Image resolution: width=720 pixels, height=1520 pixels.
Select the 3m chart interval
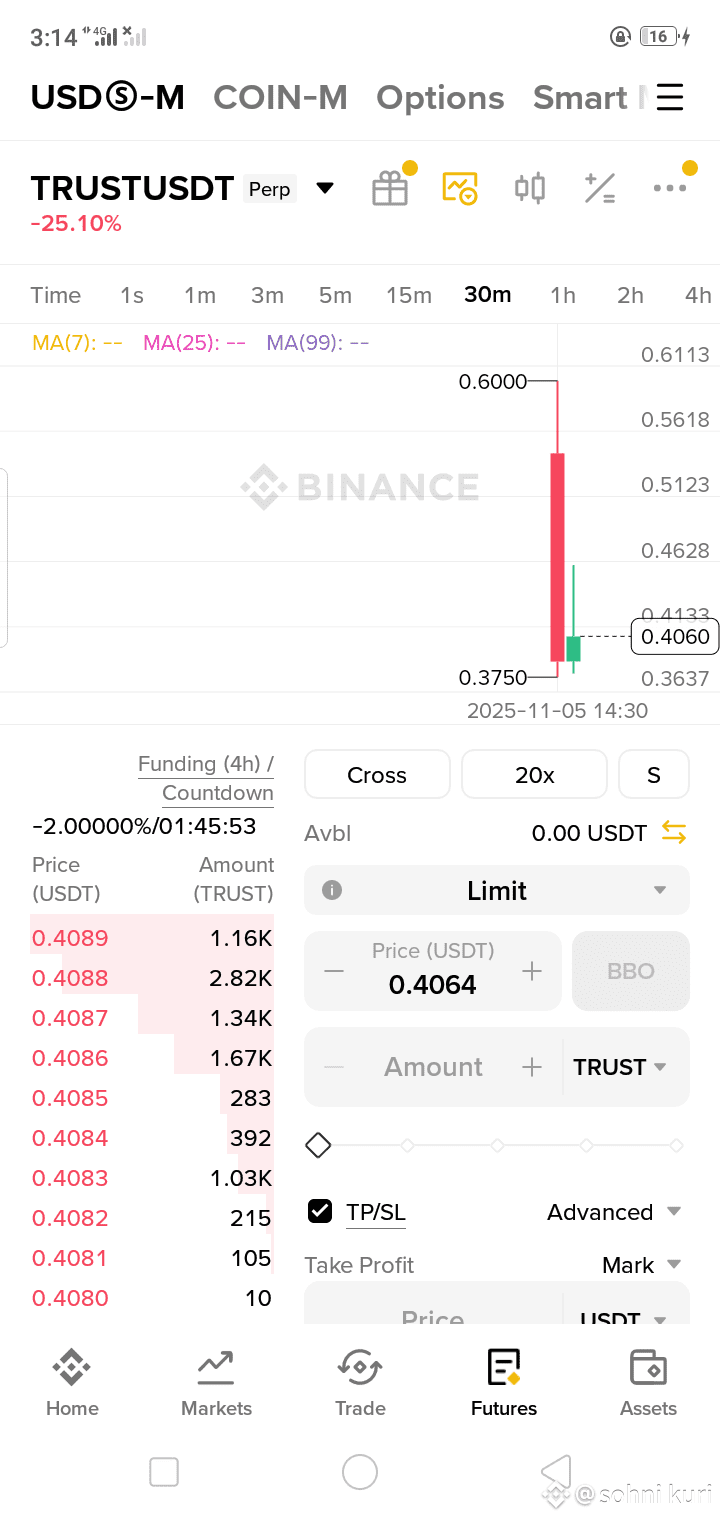[x=267, y=295]
